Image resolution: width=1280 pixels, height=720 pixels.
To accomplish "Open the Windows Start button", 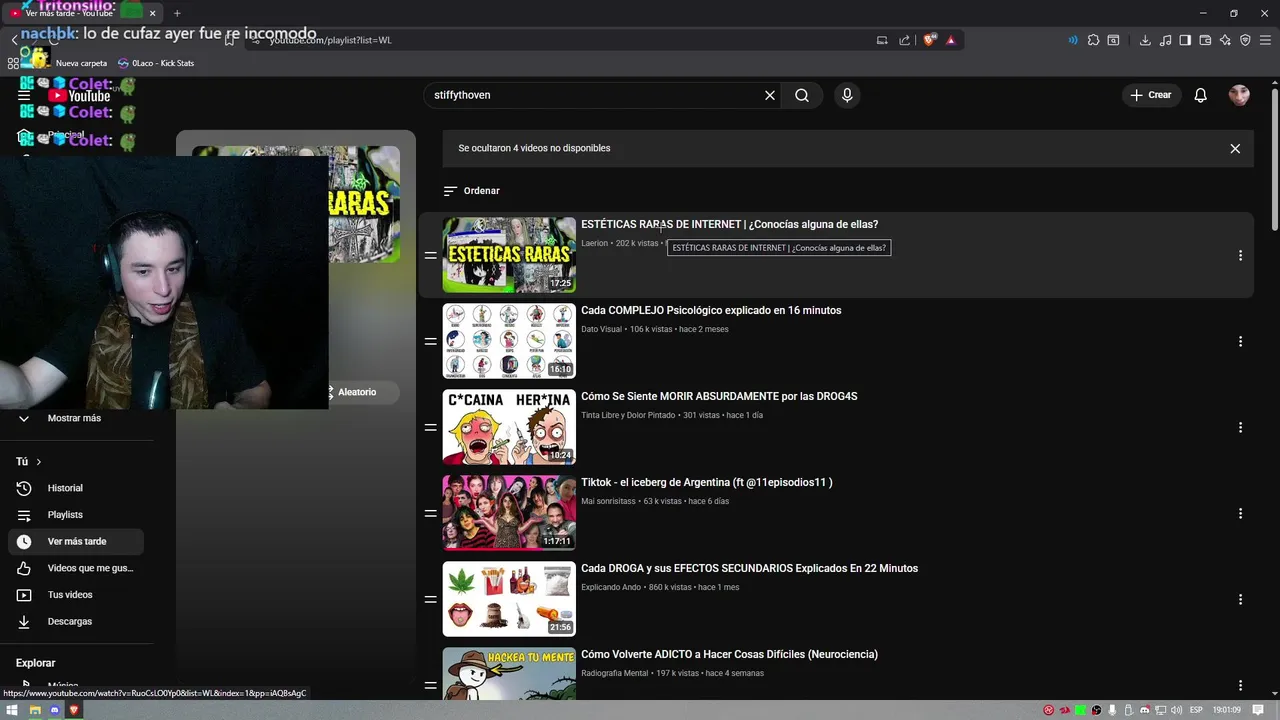I will [13, 710].
